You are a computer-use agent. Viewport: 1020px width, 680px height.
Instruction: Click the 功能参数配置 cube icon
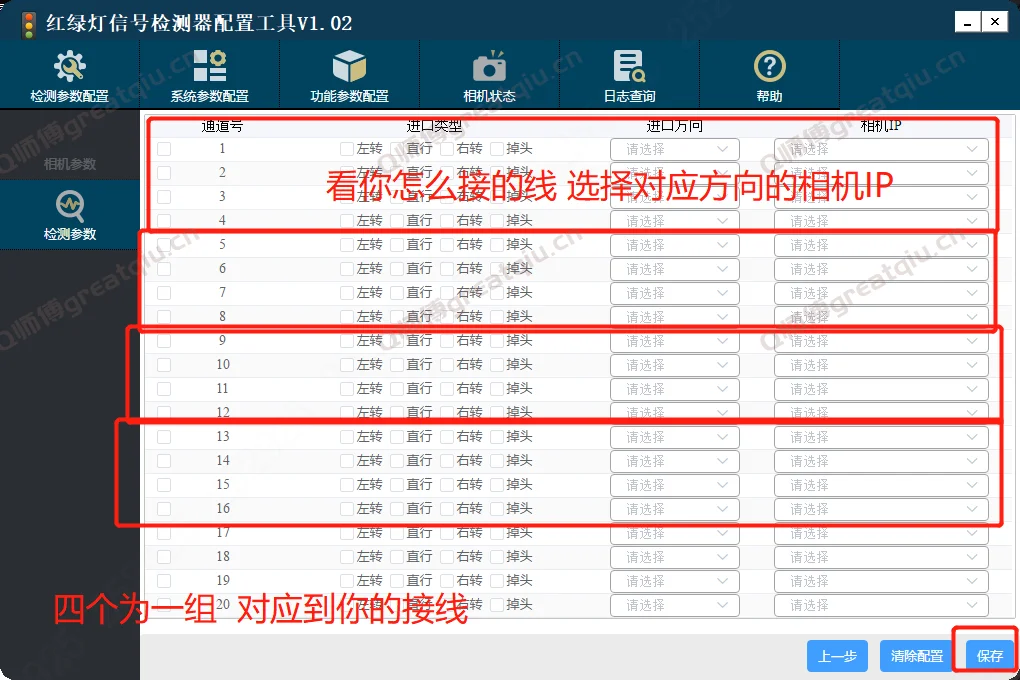[x=349, y=72]
